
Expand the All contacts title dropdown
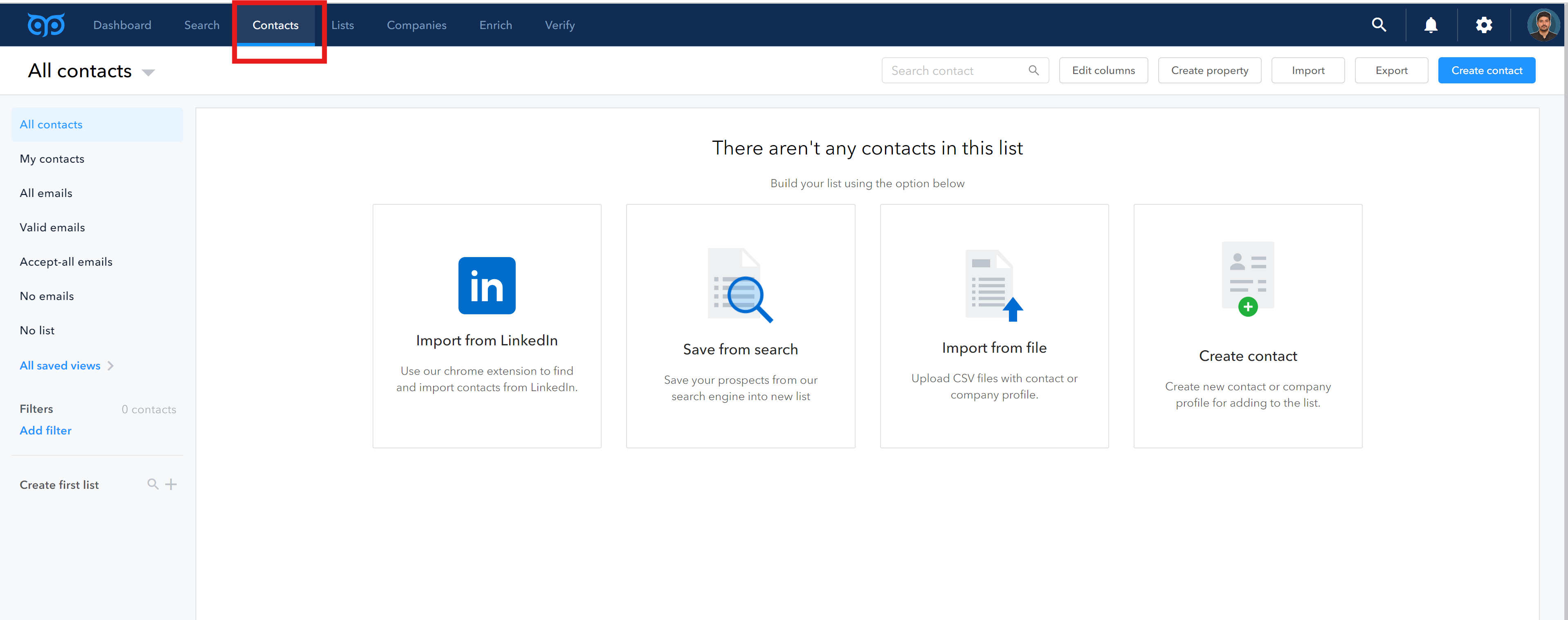tap(148, 72)
